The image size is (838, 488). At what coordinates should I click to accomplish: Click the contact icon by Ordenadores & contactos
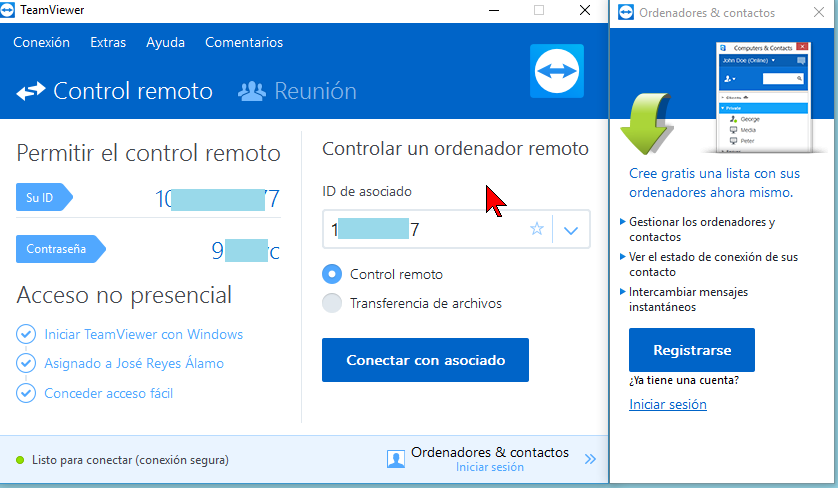pyautogui.click(x=395, y=459)
